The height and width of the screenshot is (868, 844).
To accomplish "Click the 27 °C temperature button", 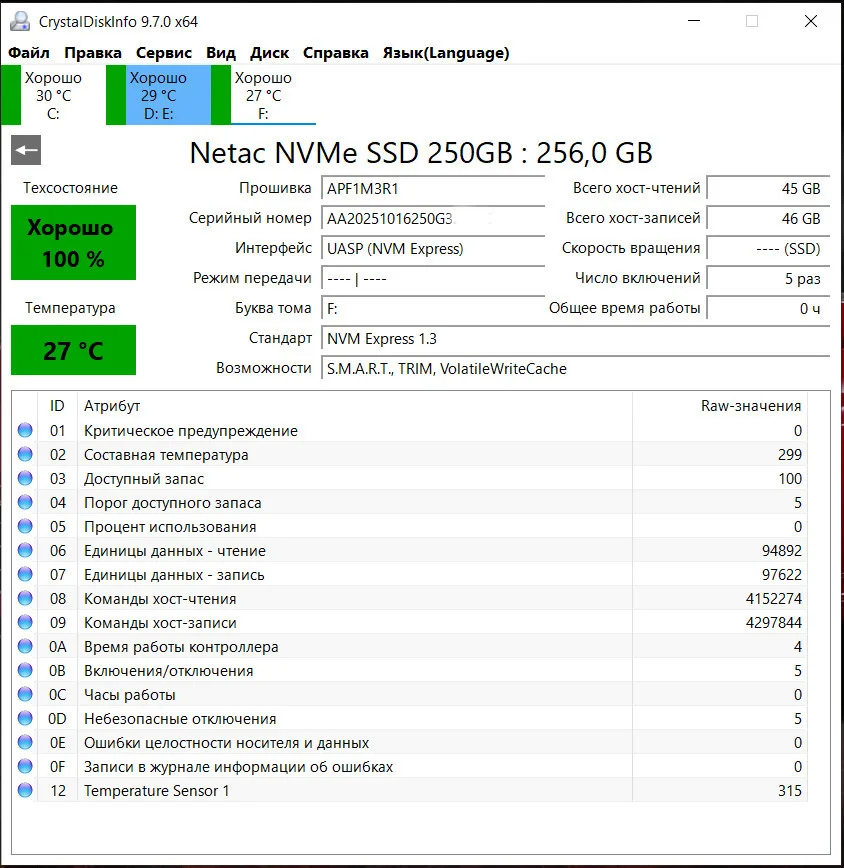I will (x=74, y=350).
